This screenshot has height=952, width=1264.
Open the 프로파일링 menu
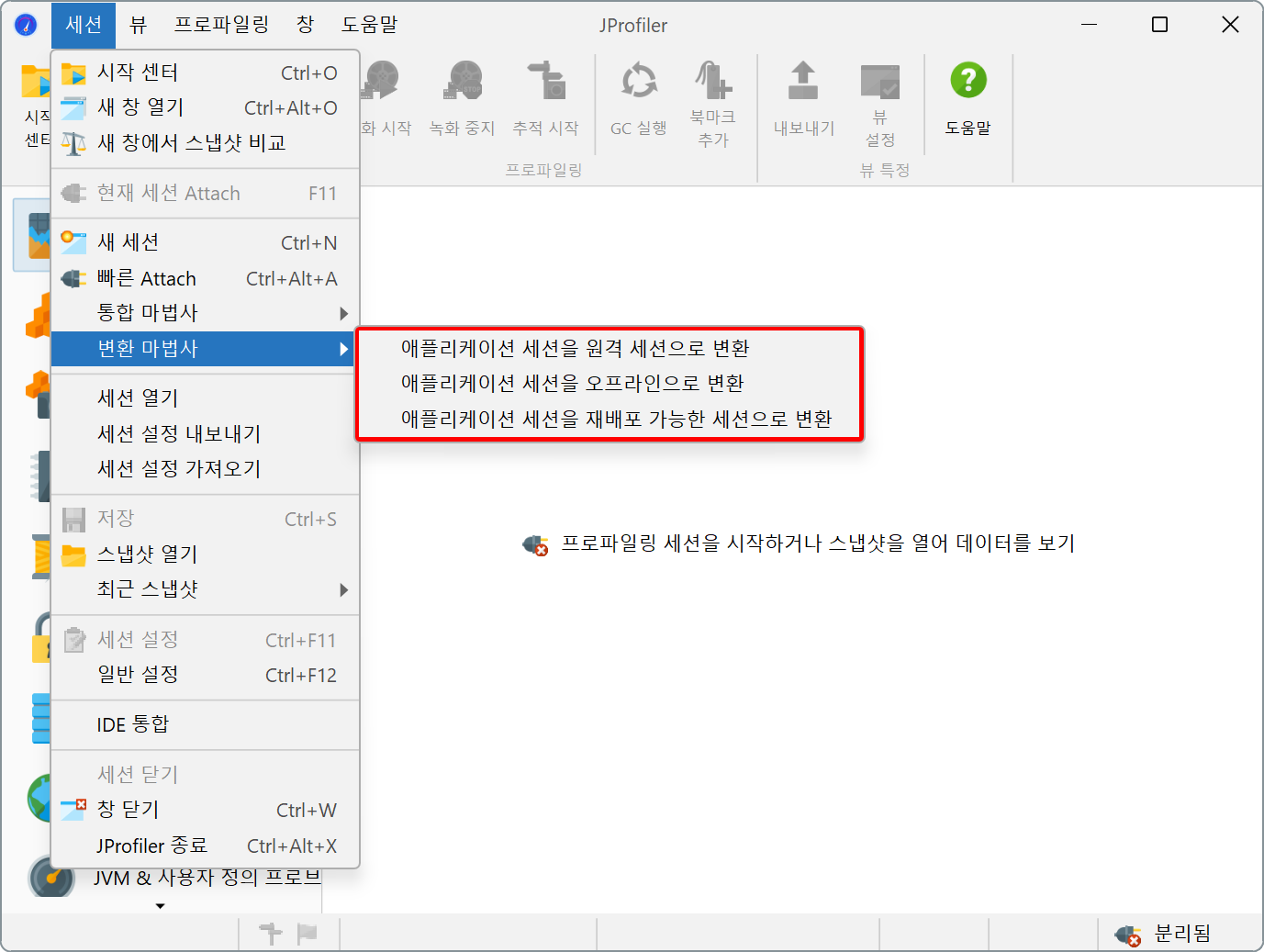[222, 25]
